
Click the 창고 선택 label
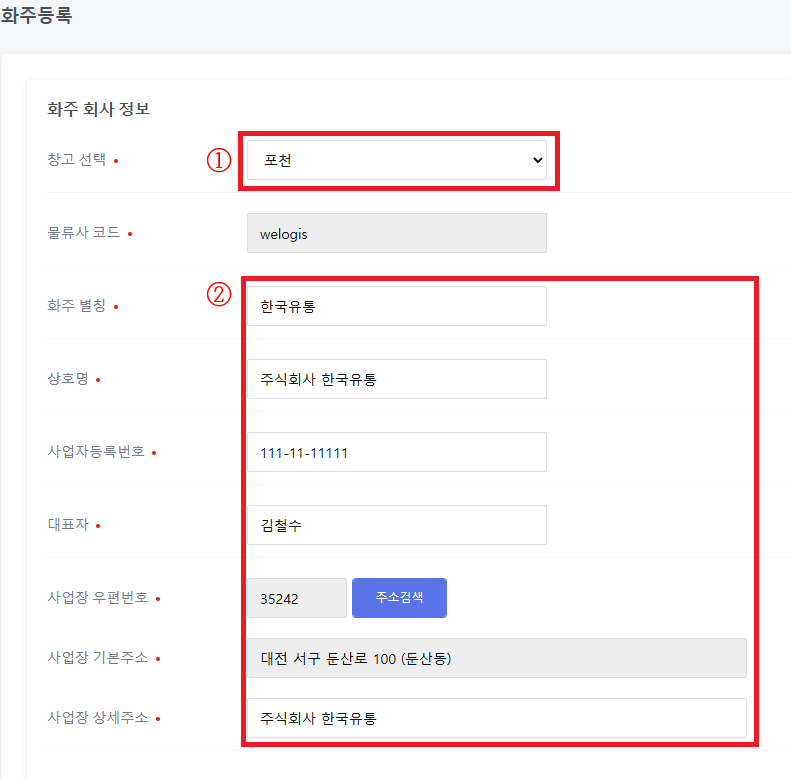pyautogui.click(x=77, y=160)
